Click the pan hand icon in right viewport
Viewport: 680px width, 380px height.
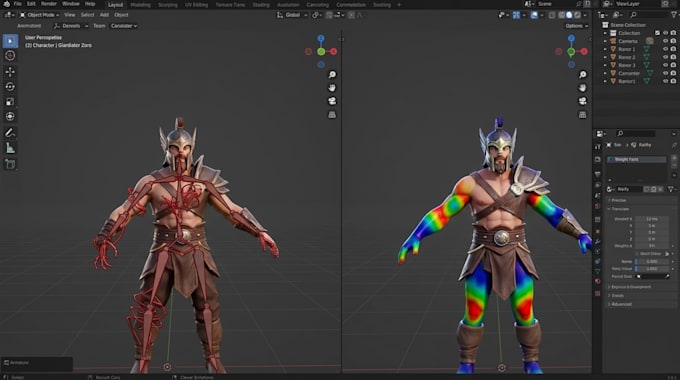(x=583, y=88)
